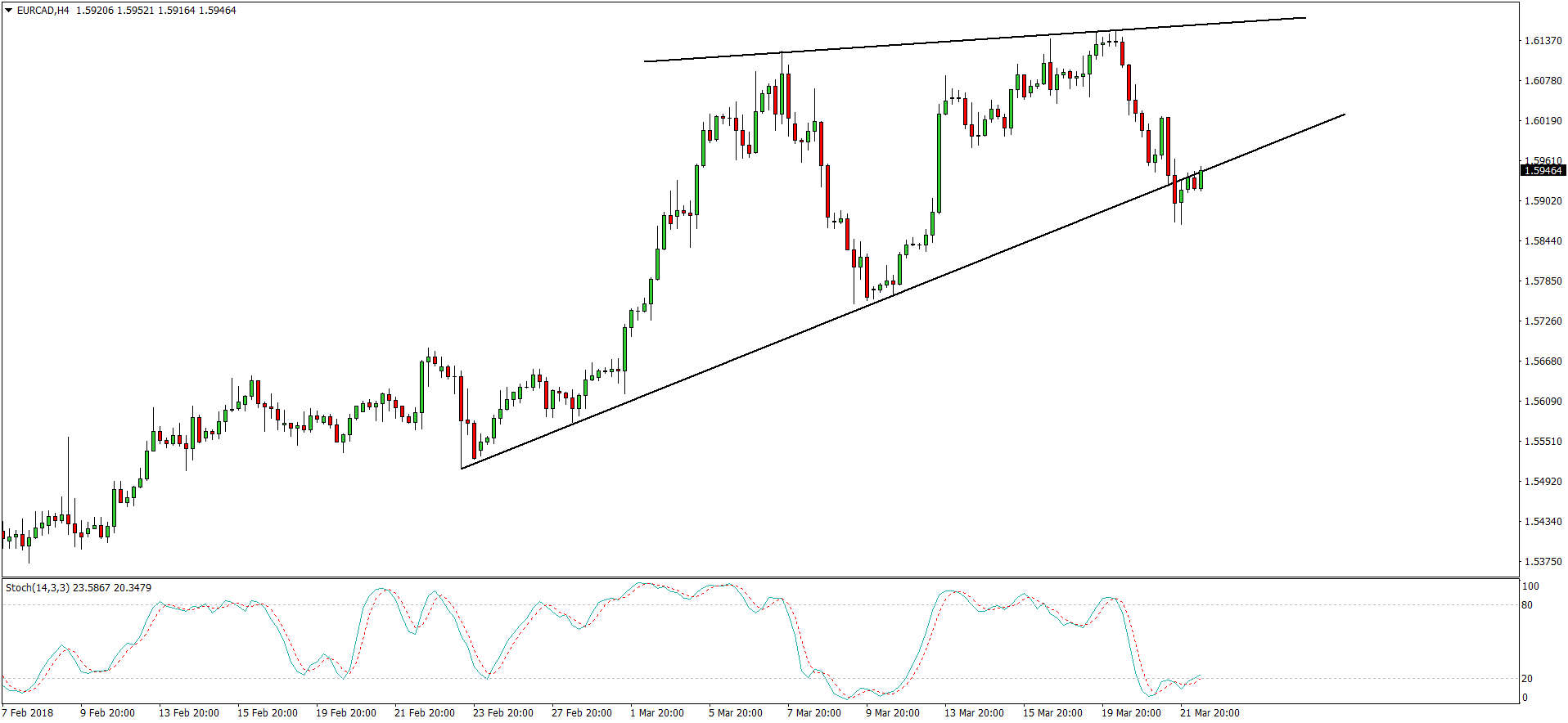This screenshot has width=1568, height=723.
Task: Click the EURCAD,H4 symbol label
Action: pos(43,11)
